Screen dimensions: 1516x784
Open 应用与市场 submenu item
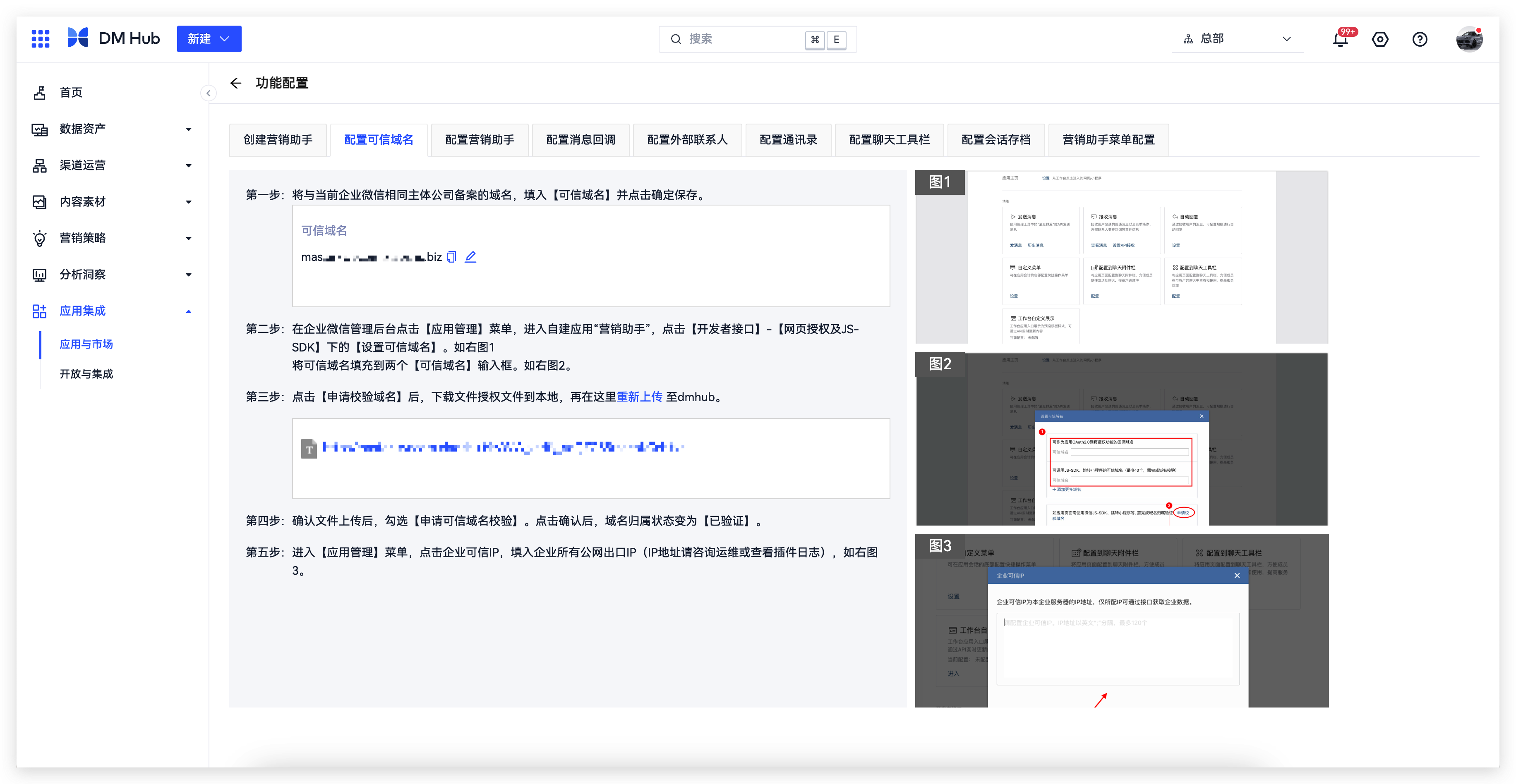[86, 344]
